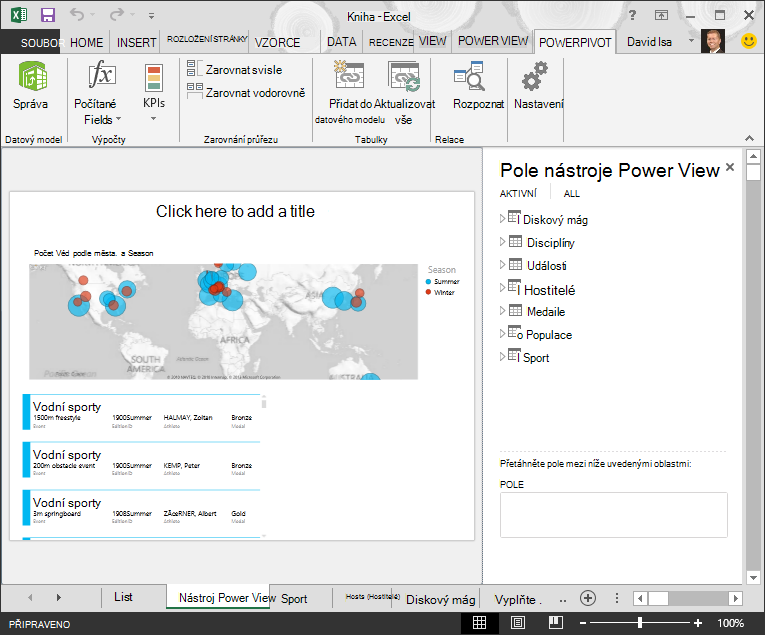The height and width of the screenshot is (635, 765).
Task: Collapse the ribbon with the chevron
Action: [x=749, y=139]
